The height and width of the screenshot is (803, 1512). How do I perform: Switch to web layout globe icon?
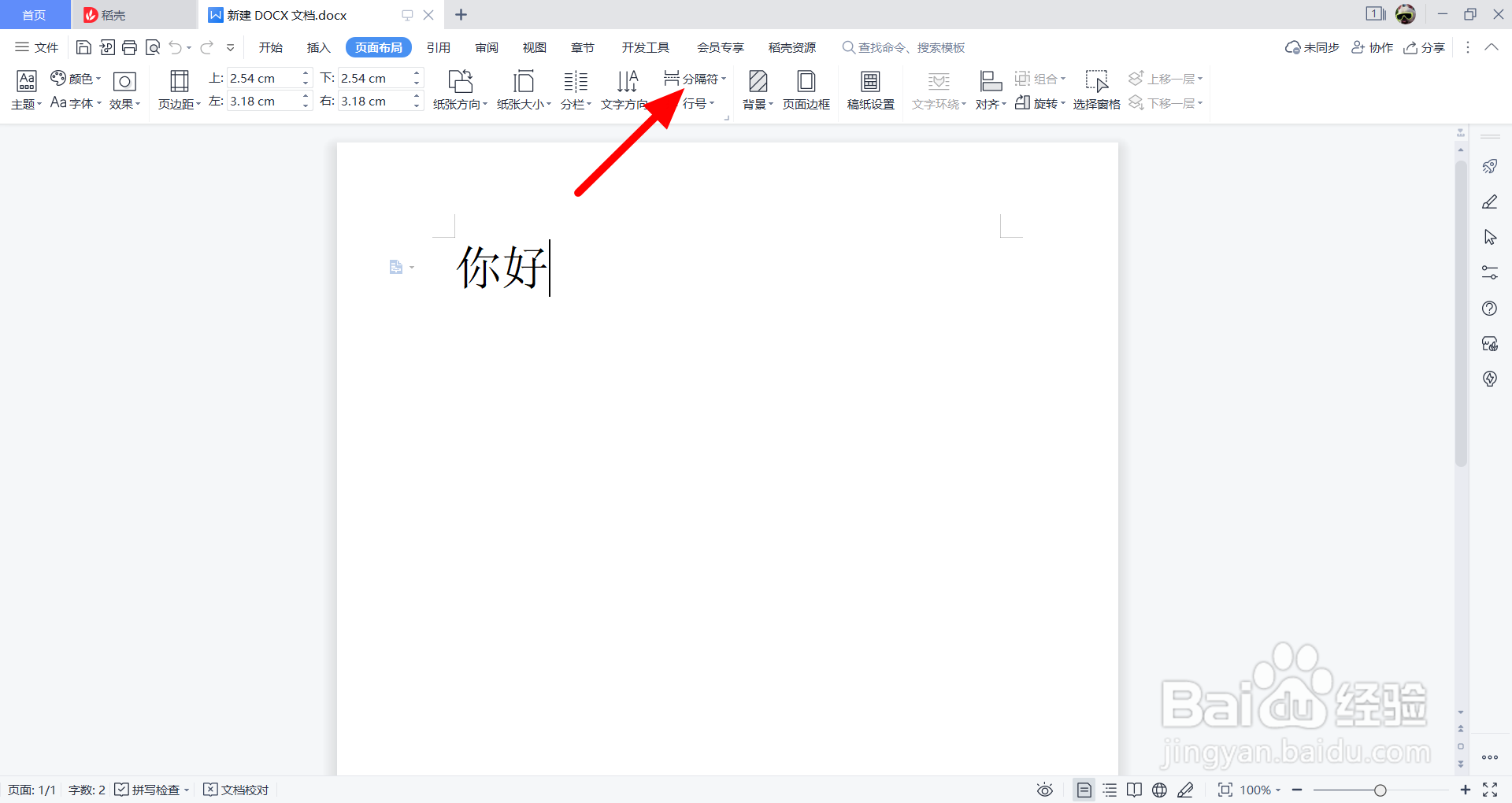pos(1160,790)
